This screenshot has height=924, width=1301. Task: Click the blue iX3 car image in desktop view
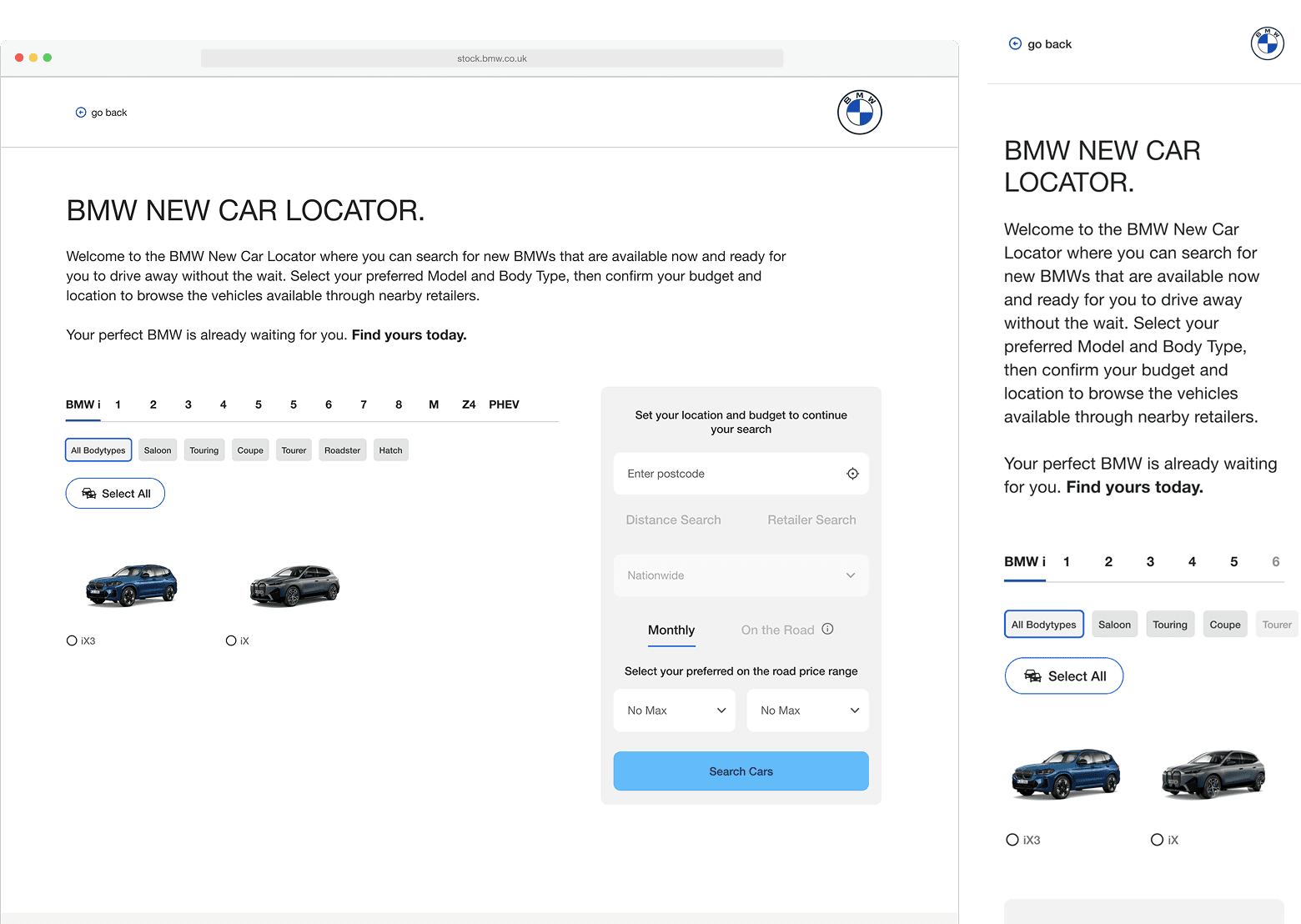(132, 584)
